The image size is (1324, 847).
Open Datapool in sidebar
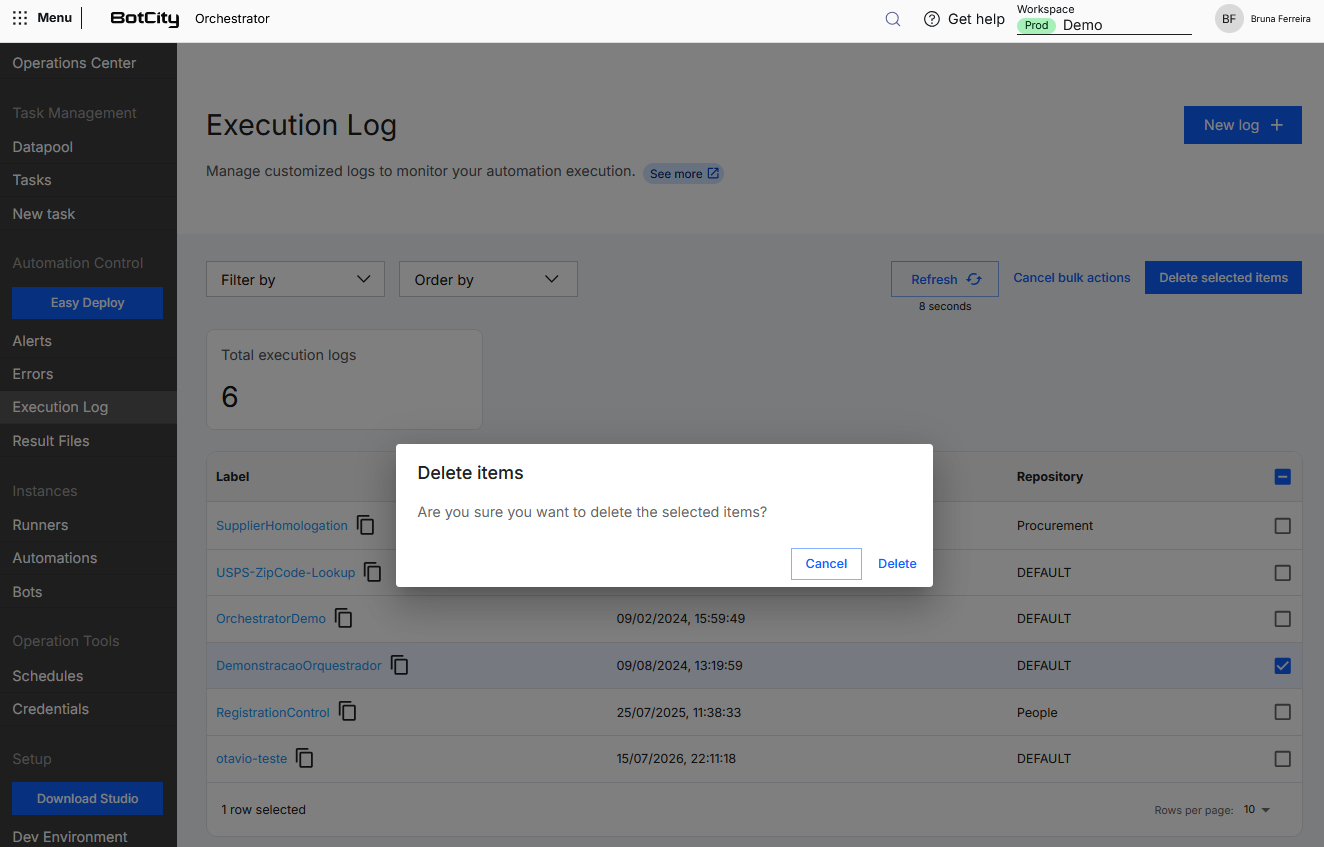[43, 147]
